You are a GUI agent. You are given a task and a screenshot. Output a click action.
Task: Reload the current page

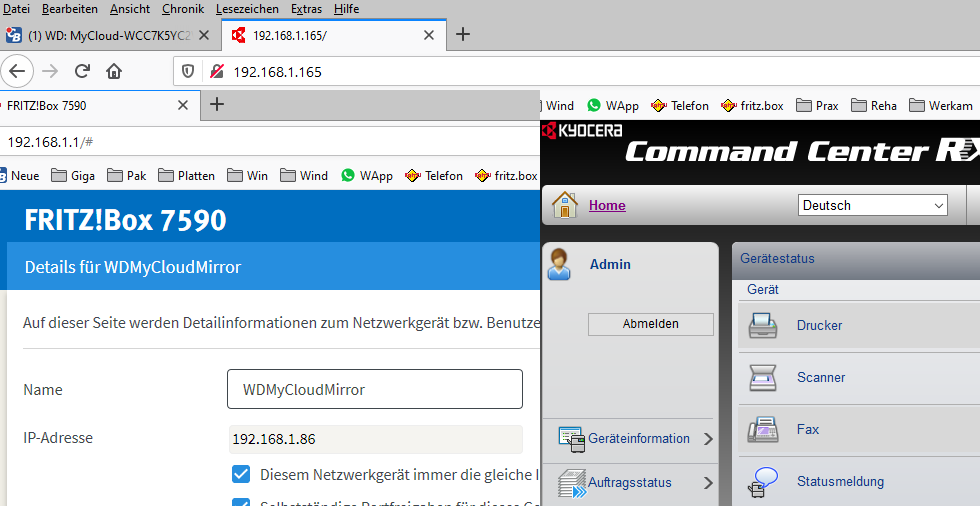coord(82,72)
